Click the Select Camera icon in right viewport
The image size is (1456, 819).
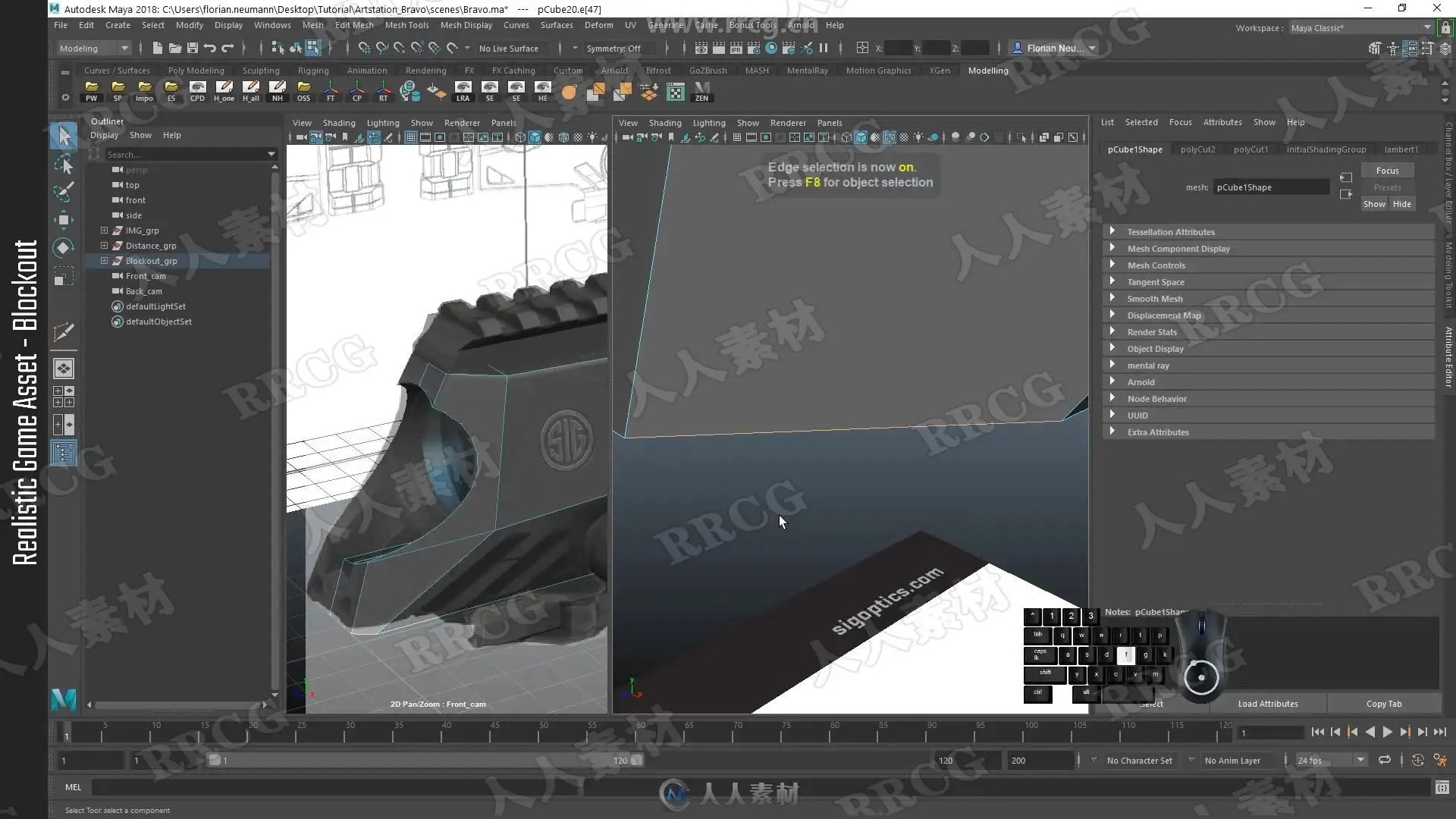(x=628, y=137)
